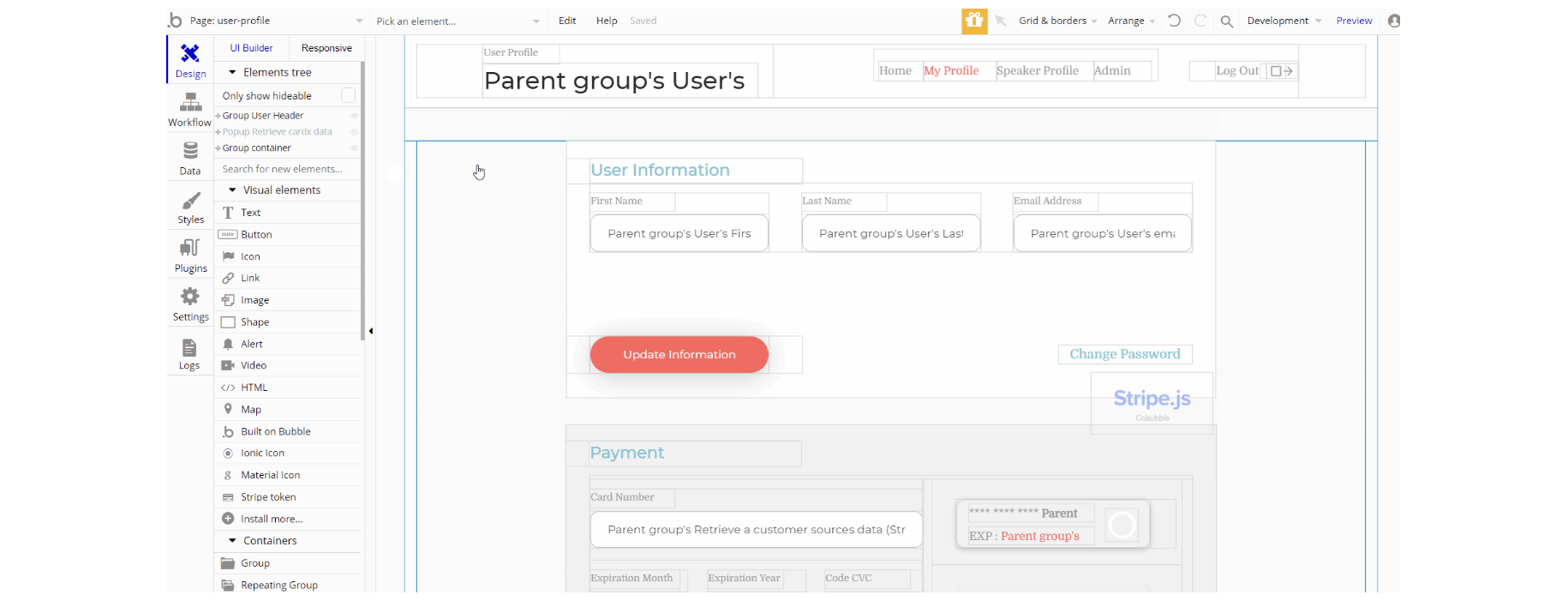Open the Settings gear in the sidebar

(x=190, y=304)
